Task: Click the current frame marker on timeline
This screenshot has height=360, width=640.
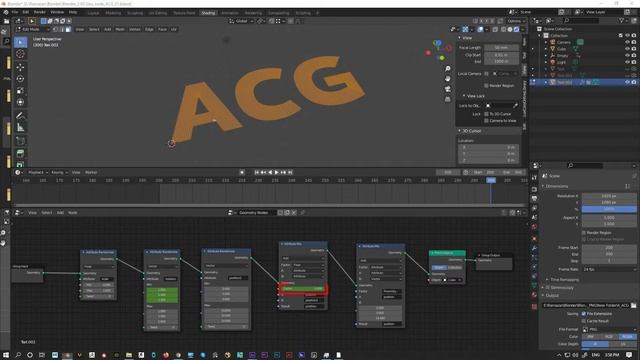Action: pos(491,180)
